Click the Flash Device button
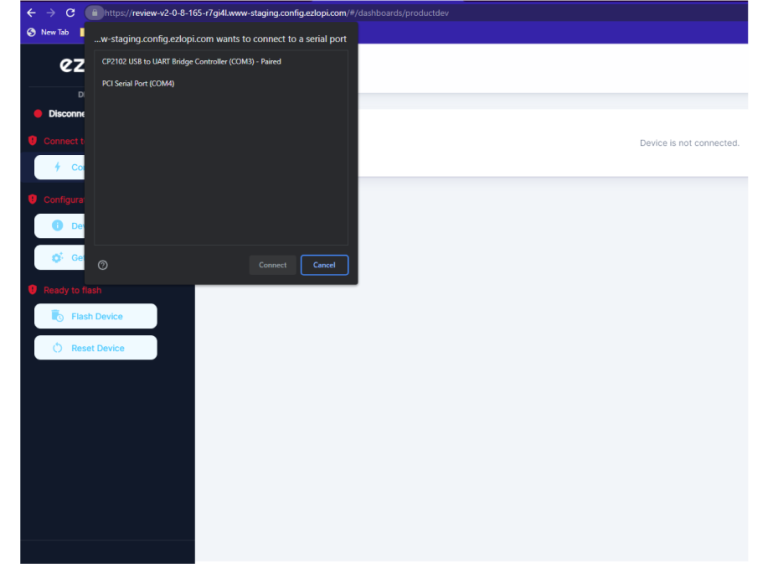Image resolution: width=768 pixels, height=564 pixels. 96,316
